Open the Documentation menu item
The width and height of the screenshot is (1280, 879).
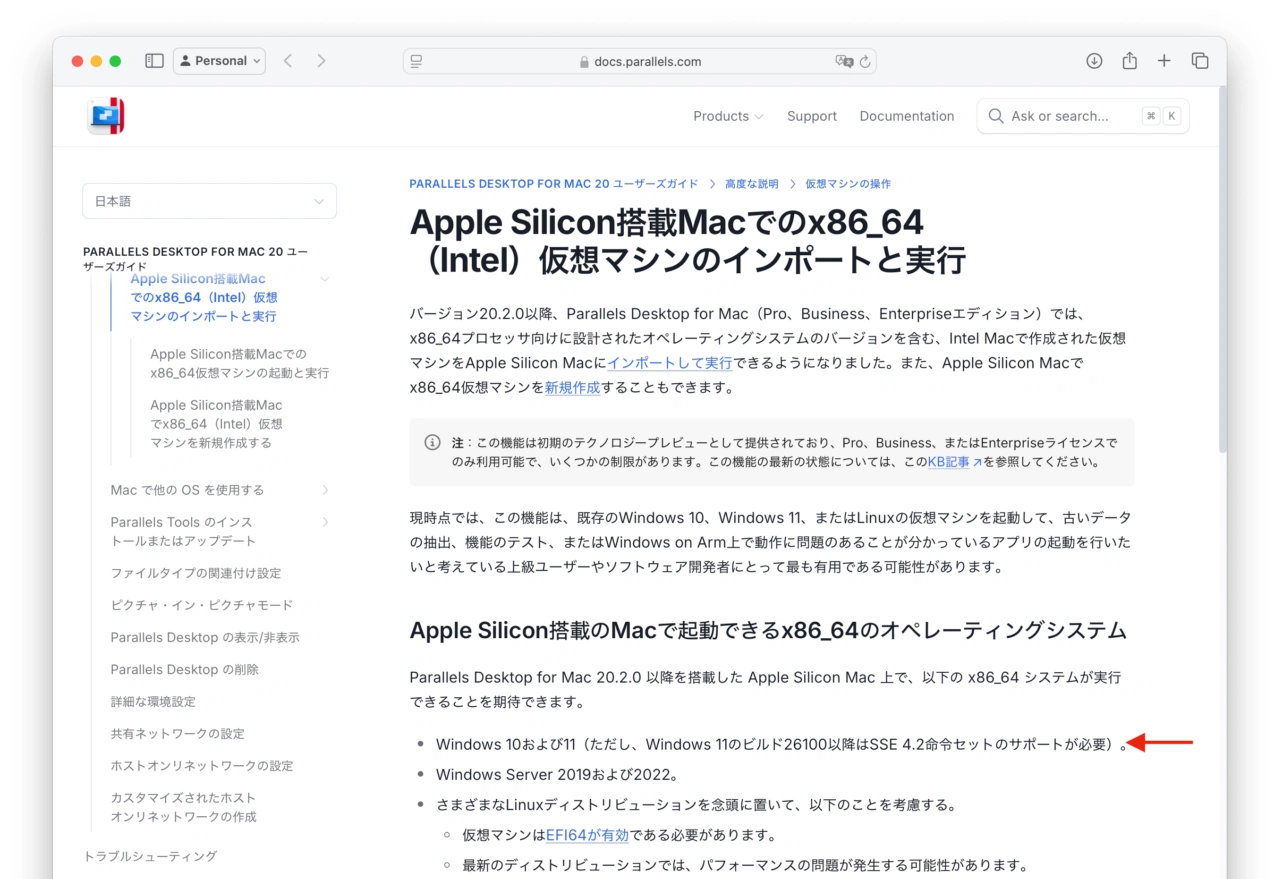click(906, 116)
